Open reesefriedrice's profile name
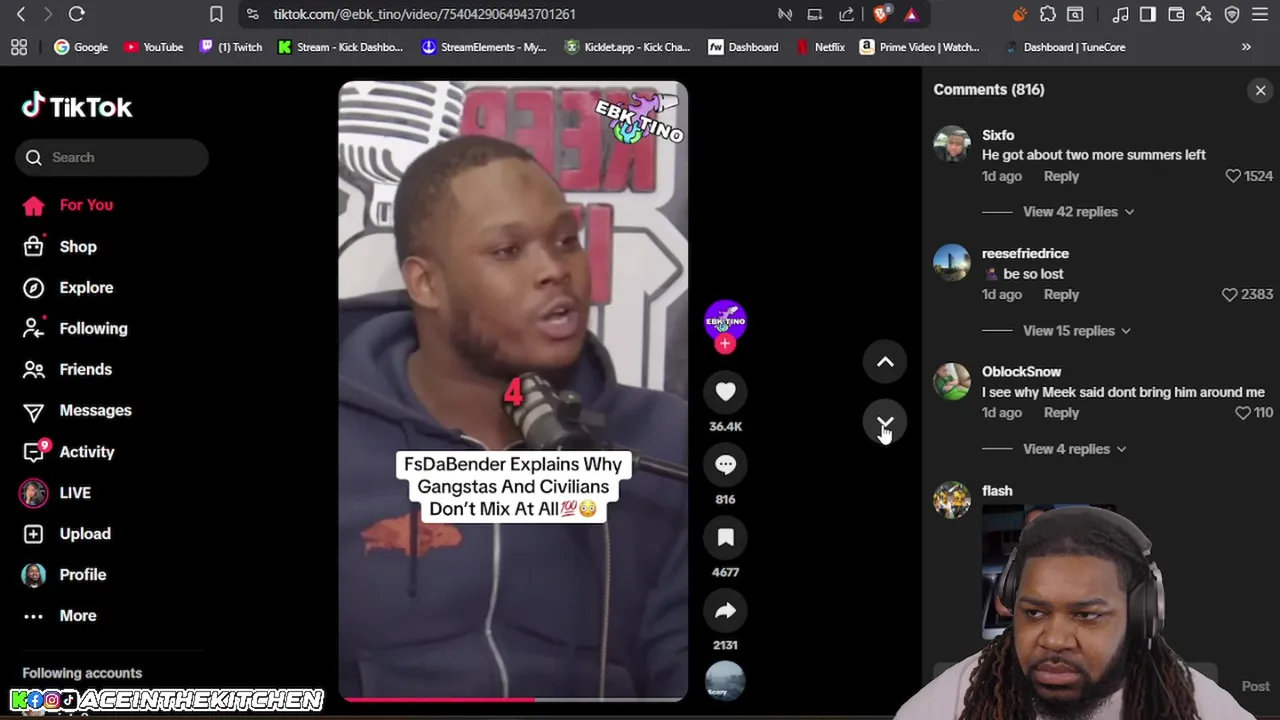 tap(1025, 253)
